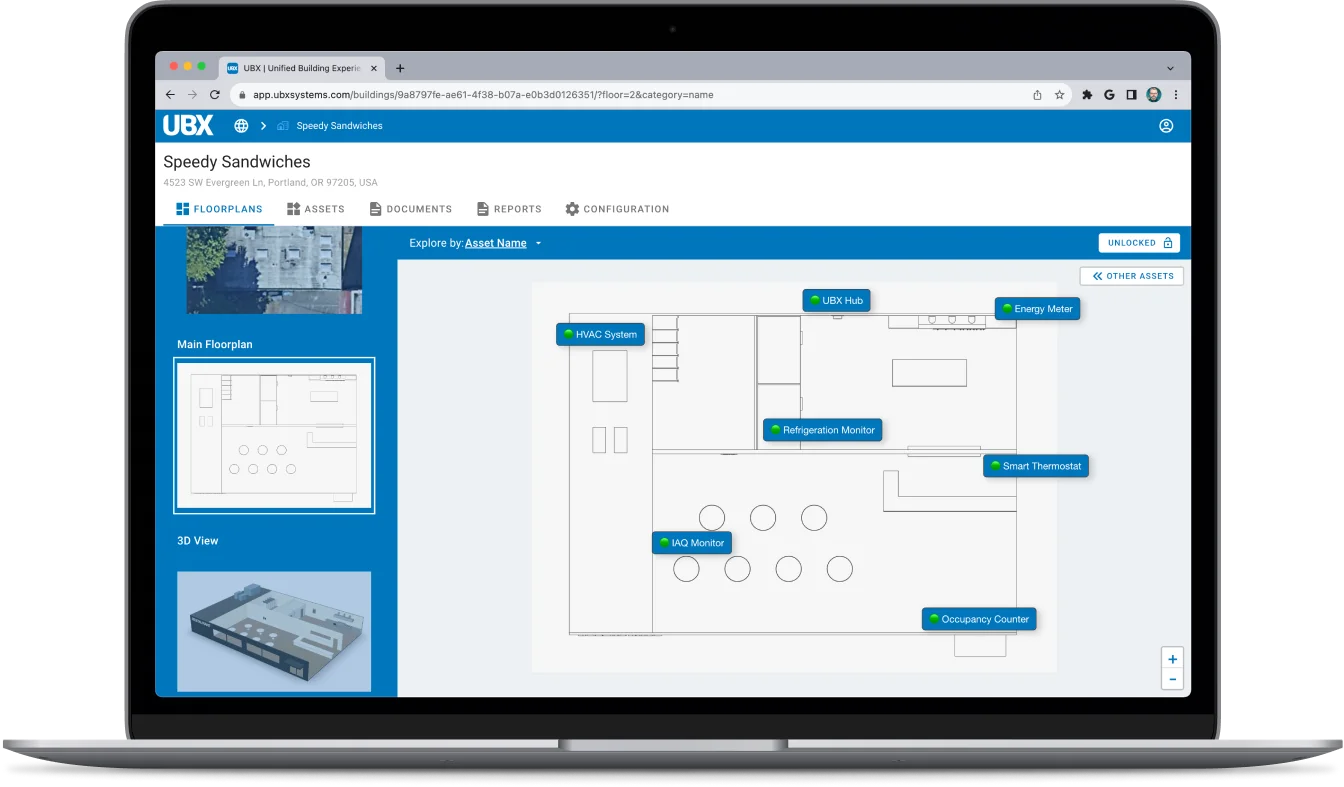Switch to the Assets tab
The height and width of the screenshot is (787, 1344).
coord(316,209)
